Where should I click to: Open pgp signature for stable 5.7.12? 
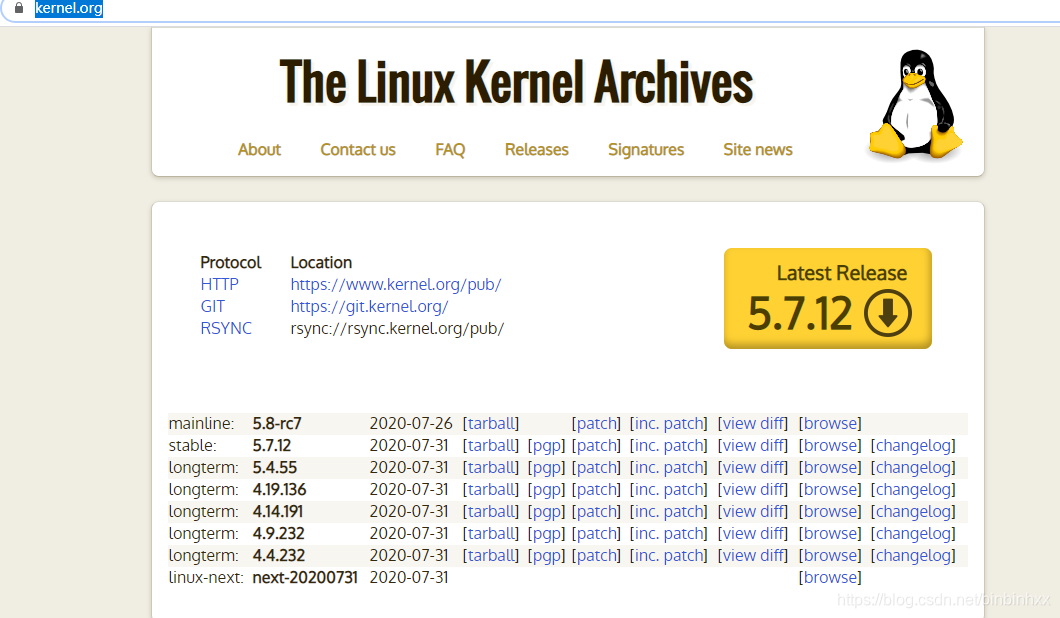[x=546, y=446]
